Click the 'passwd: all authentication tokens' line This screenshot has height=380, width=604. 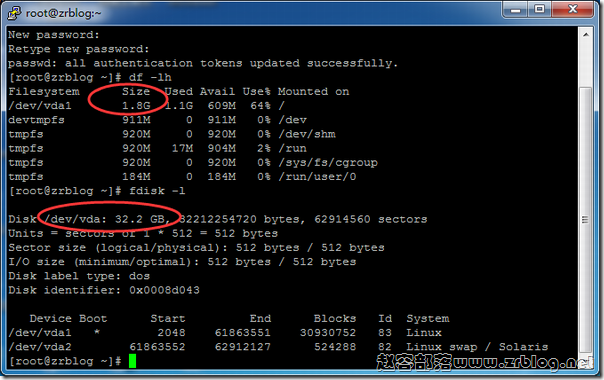click(203, 63)
